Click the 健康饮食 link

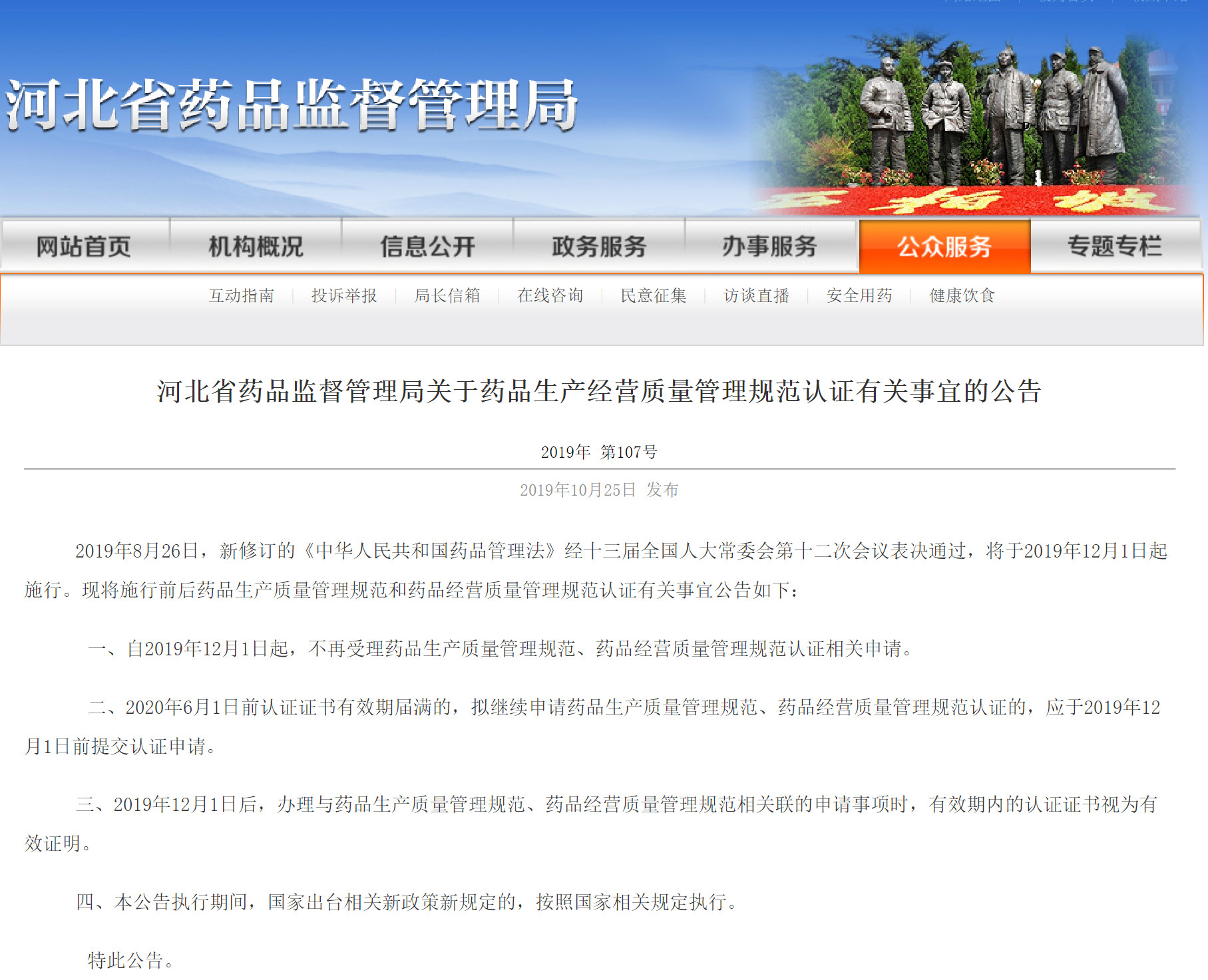pyautogui.click(x=962, y=295)
